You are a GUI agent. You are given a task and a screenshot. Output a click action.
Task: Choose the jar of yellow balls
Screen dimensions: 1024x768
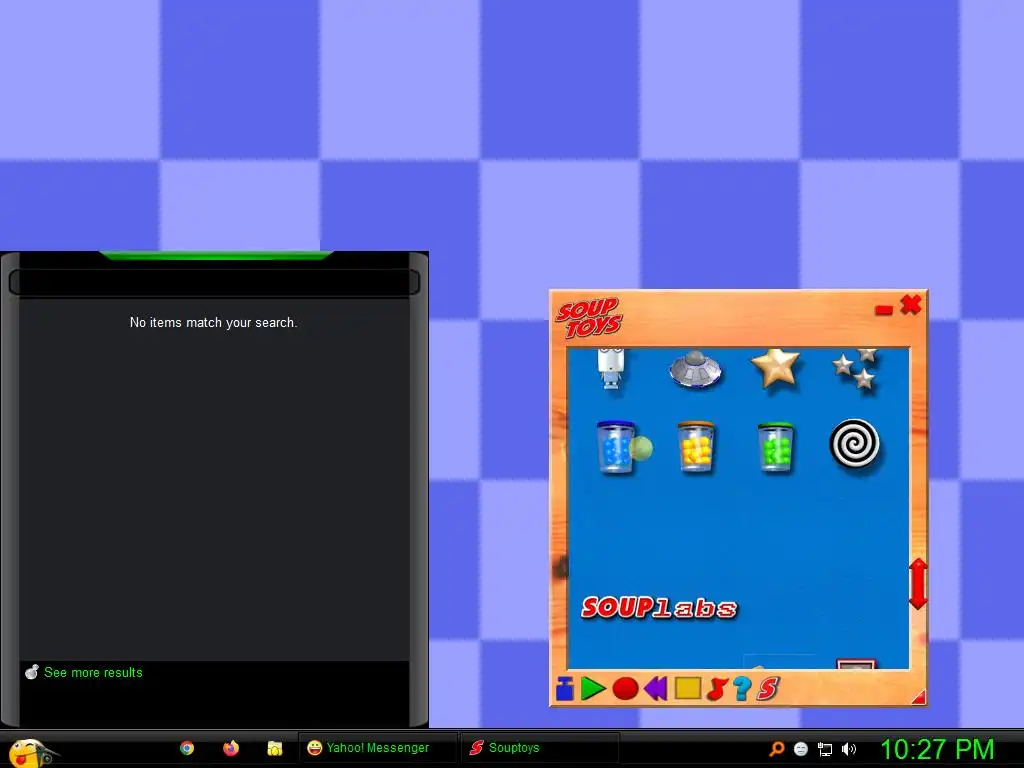[696, 447]
